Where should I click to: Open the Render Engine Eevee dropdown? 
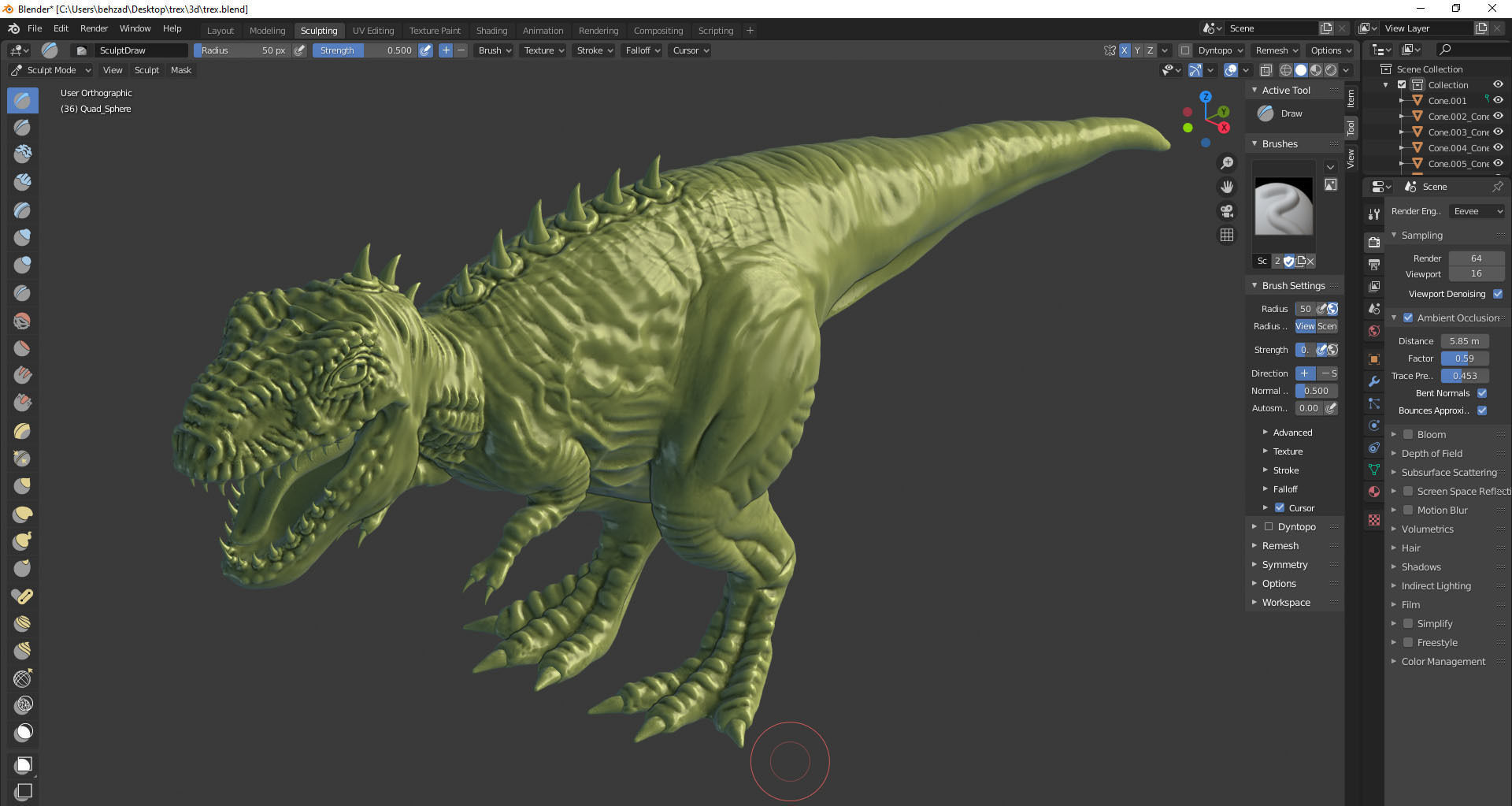tap(1477, 211)
